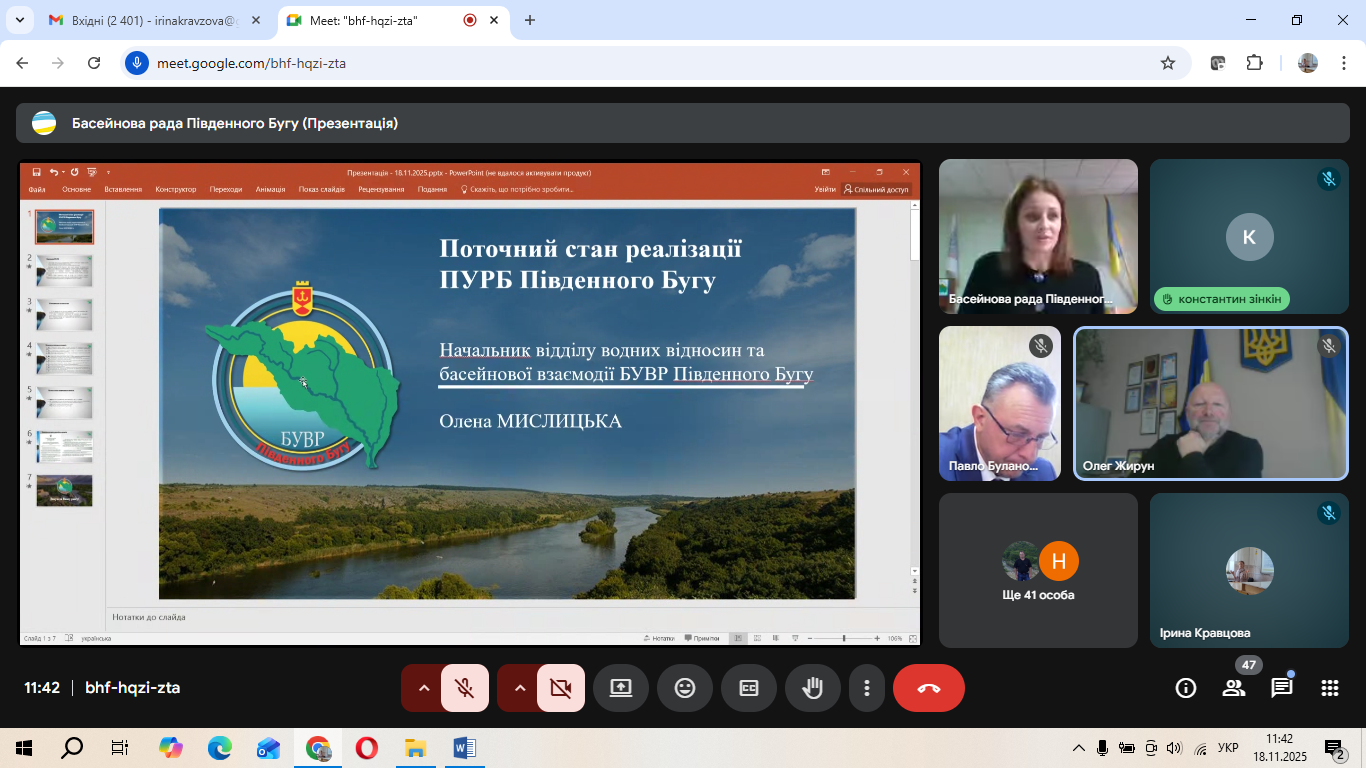1366x768 pixels.
Task: Select the Meet "bhf-hqzi-zta" browser tab
Action: (x=370, y=20)
